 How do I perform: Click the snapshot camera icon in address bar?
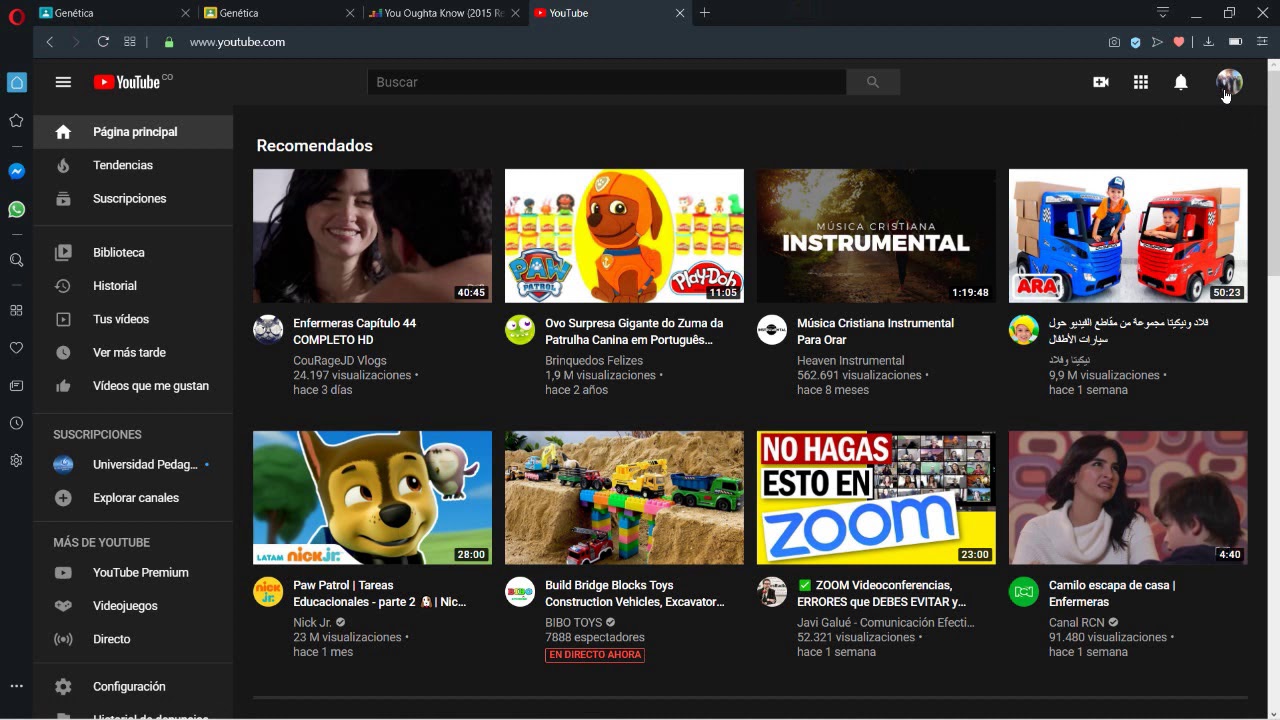click(1114, 42)
